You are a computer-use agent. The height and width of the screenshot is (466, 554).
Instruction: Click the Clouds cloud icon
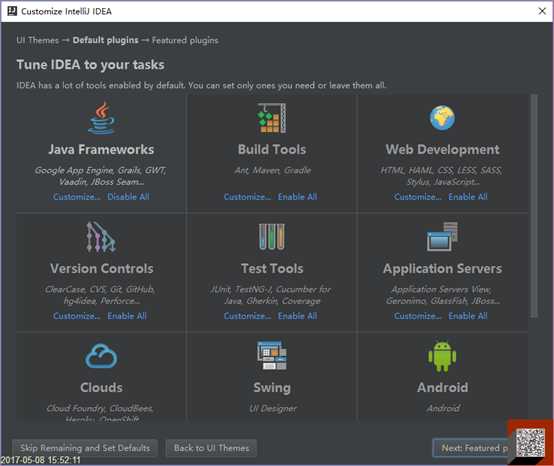pos(101,356)
